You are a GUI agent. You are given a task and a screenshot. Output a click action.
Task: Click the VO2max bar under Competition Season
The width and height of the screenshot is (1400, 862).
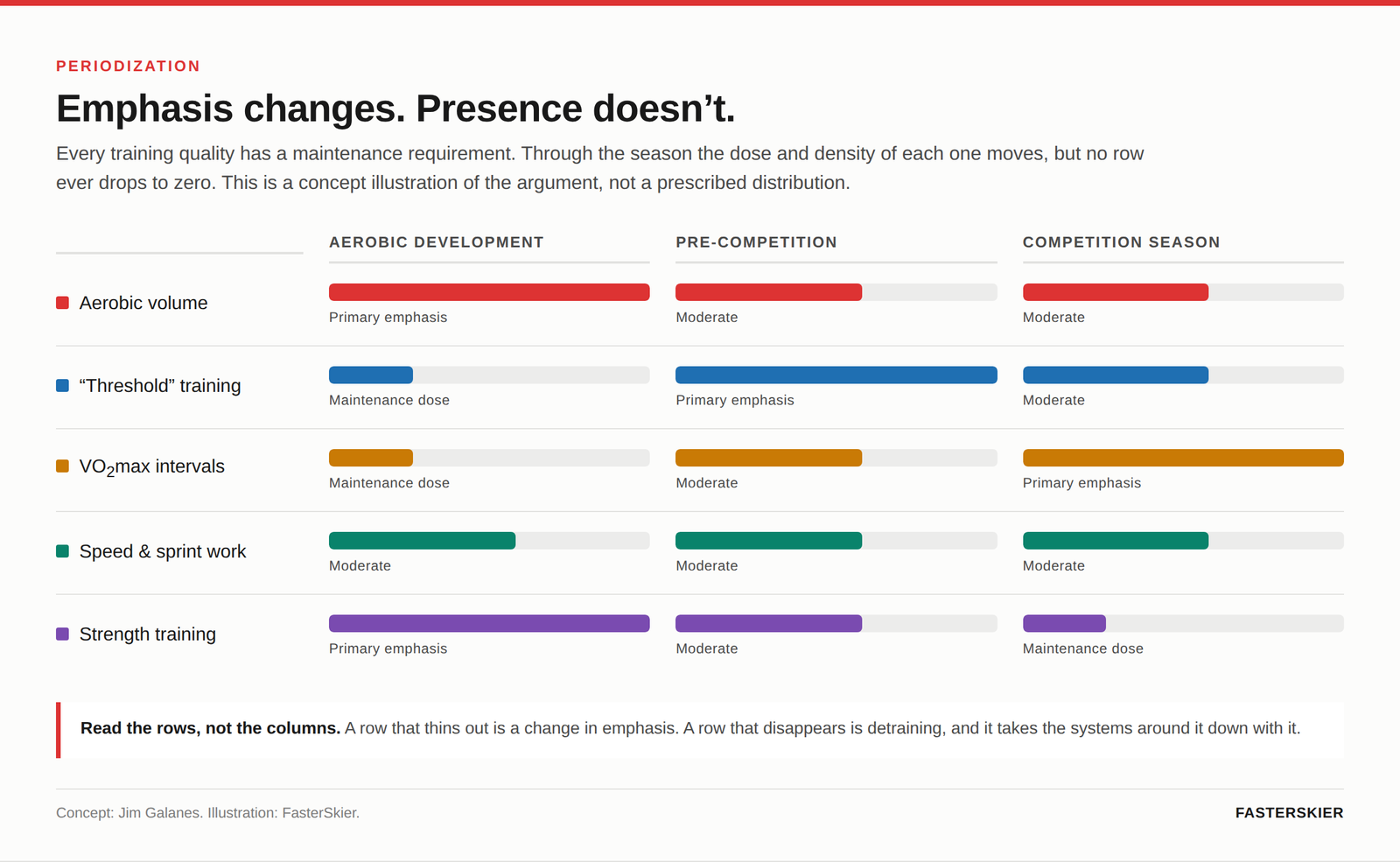(x=1183, y=458)
